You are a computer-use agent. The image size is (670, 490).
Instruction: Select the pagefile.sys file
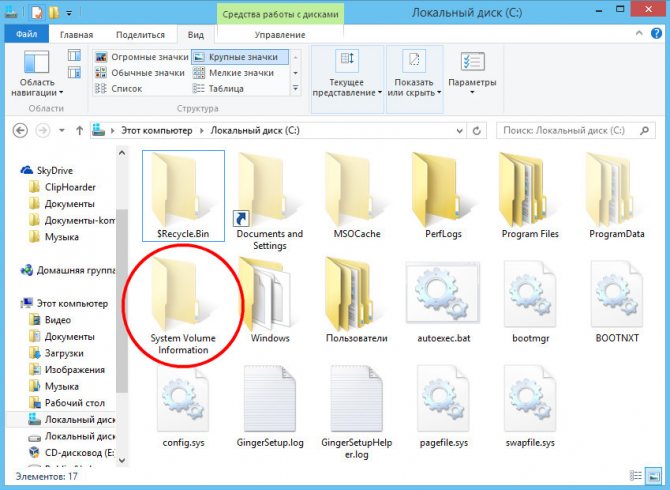tap(443, 406)
